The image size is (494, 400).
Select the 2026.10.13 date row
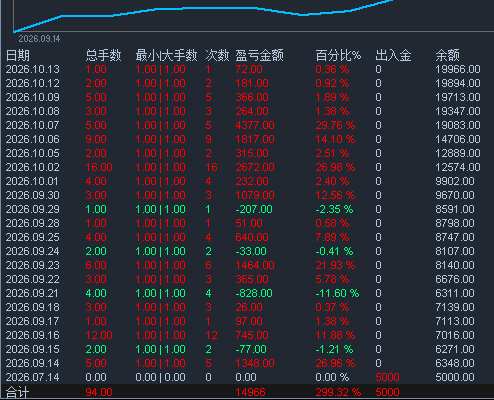click(x=247, y=69)
